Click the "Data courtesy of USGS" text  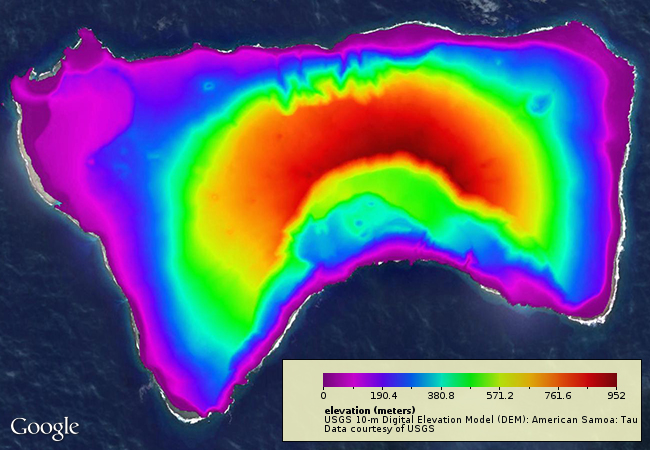379,429
